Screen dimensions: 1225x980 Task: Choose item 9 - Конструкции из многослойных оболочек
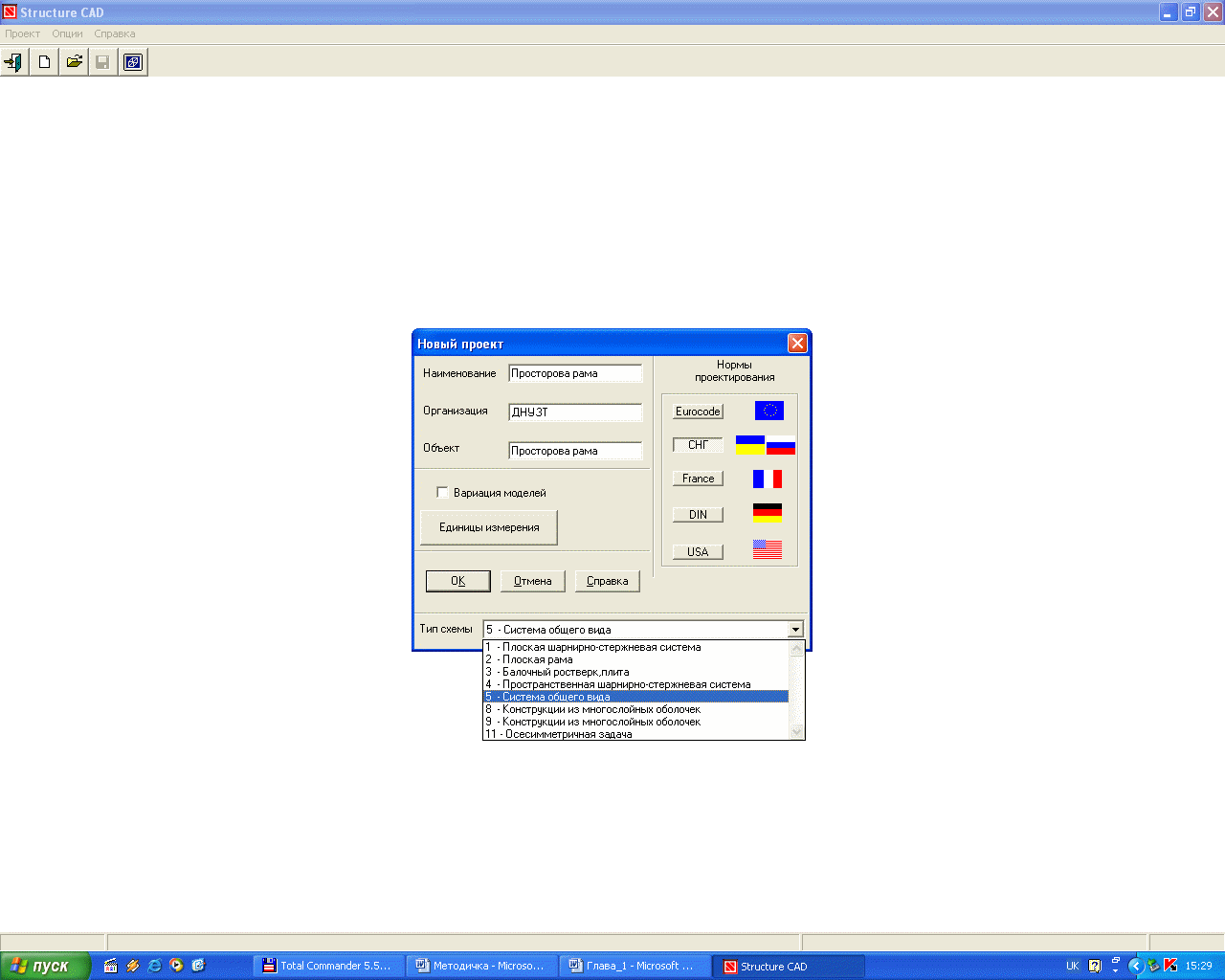click(635, 722)
